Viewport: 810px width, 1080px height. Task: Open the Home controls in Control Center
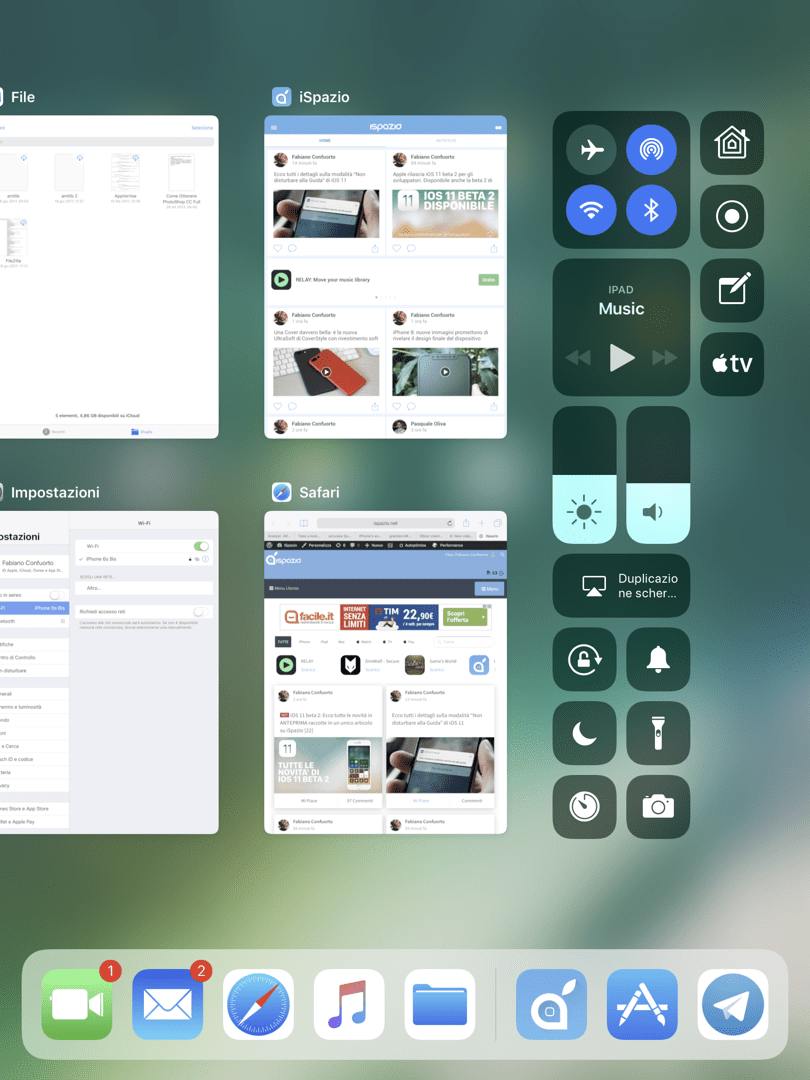(731, 143)
